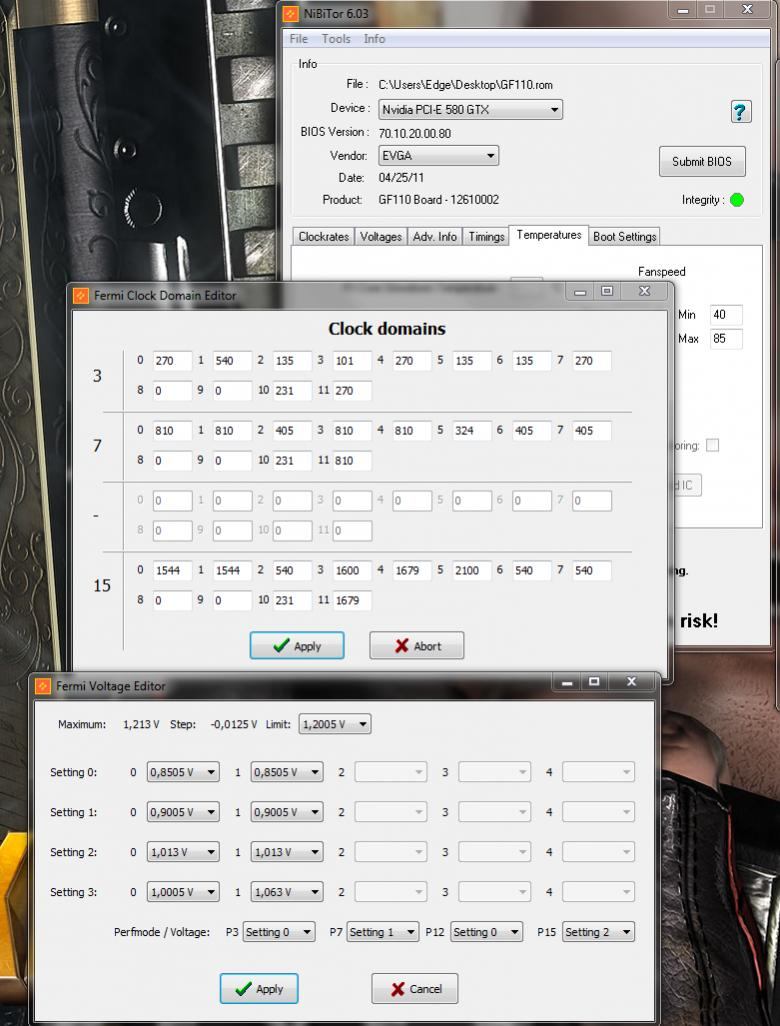Open the File menu in NiBiTor

(x=298, y=39)
